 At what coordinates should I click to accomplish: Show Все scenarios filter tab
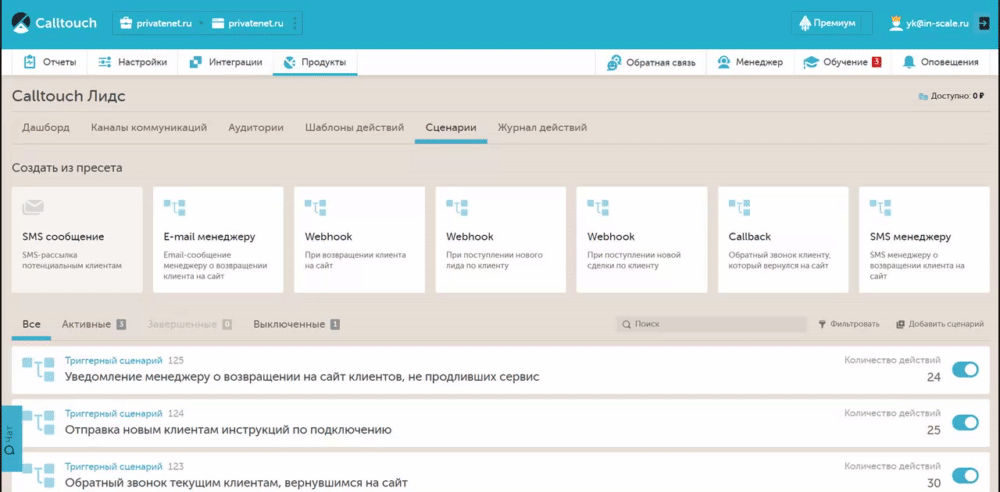click(x=31, y=324)
